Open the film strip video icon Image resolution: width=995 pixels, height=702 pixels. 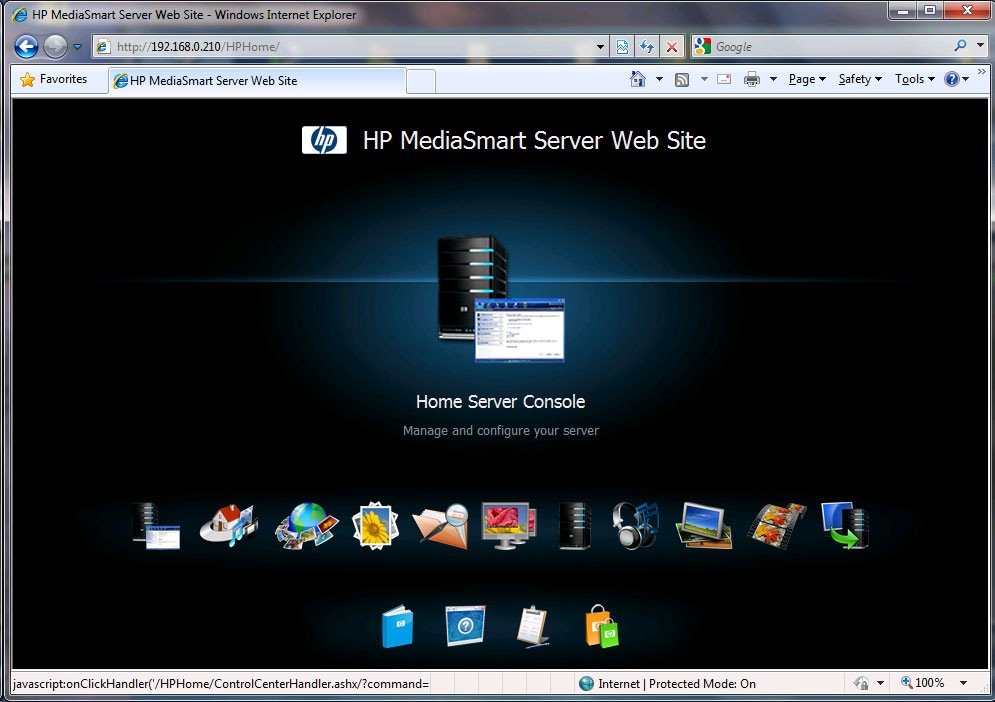tap(777, 526)
